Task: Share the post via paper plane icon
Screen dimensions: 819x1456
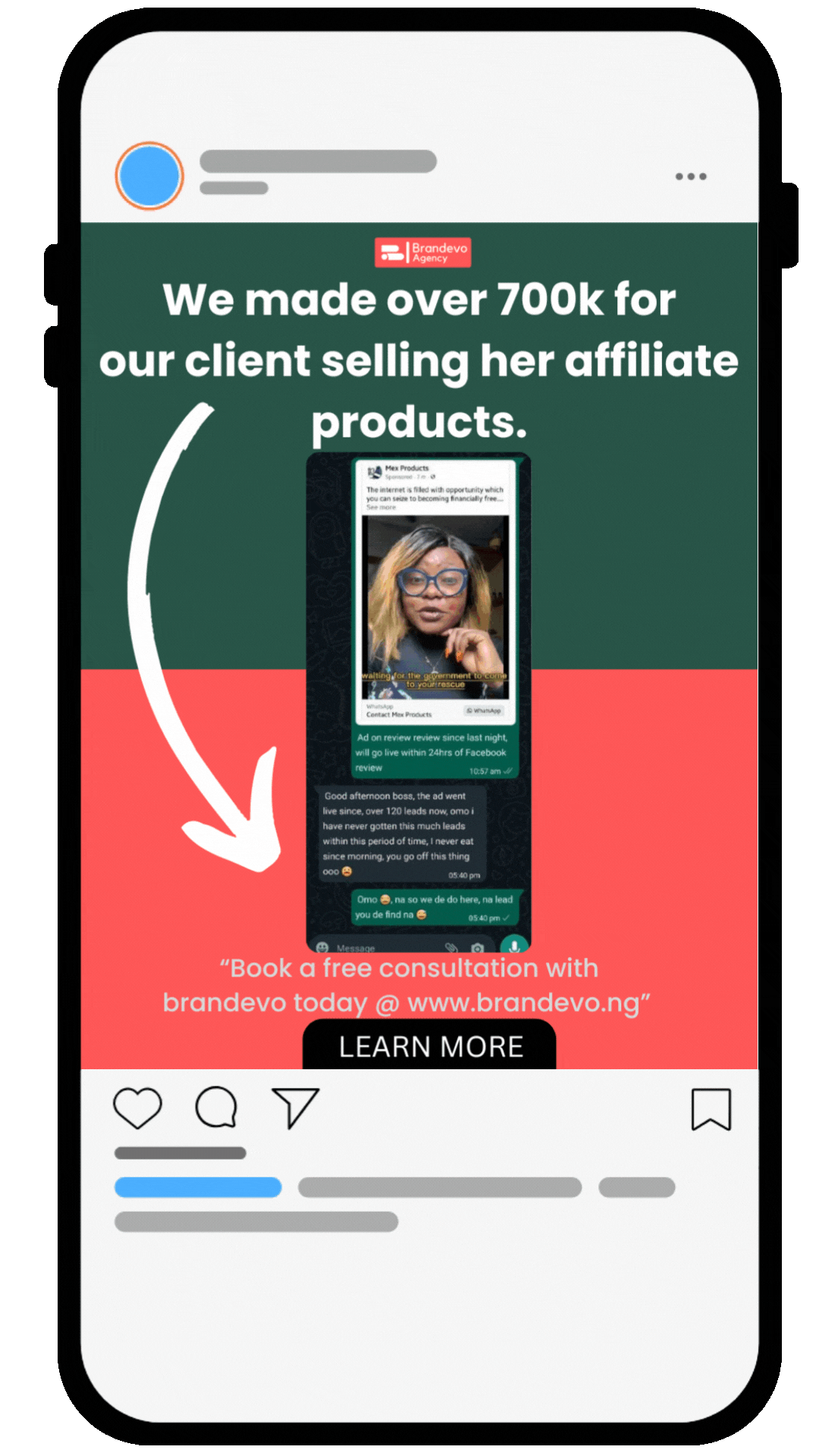Action: (x=295, y=1107)
